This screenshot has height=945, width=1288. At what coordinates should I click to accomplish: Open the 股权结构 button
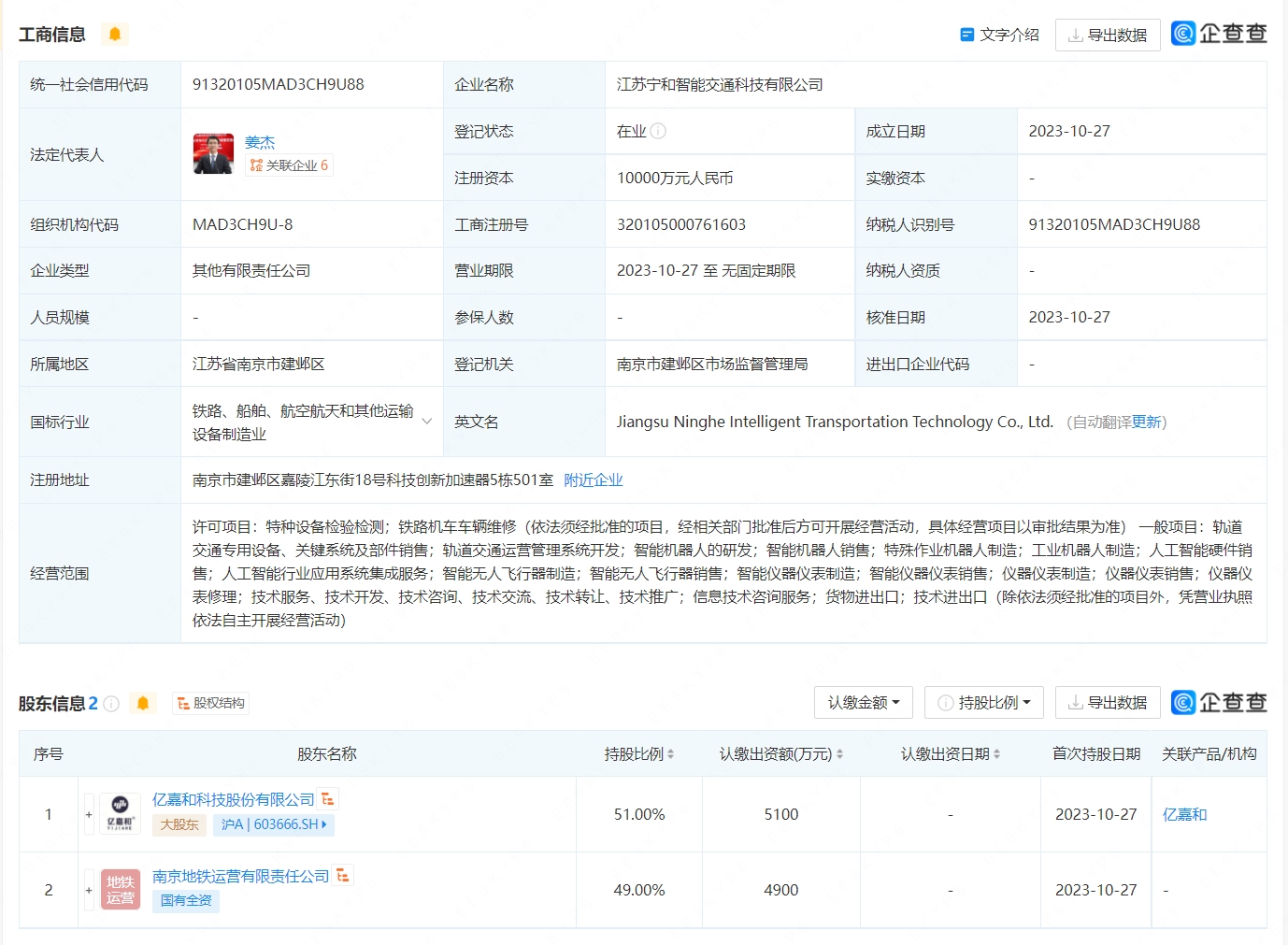211,703
